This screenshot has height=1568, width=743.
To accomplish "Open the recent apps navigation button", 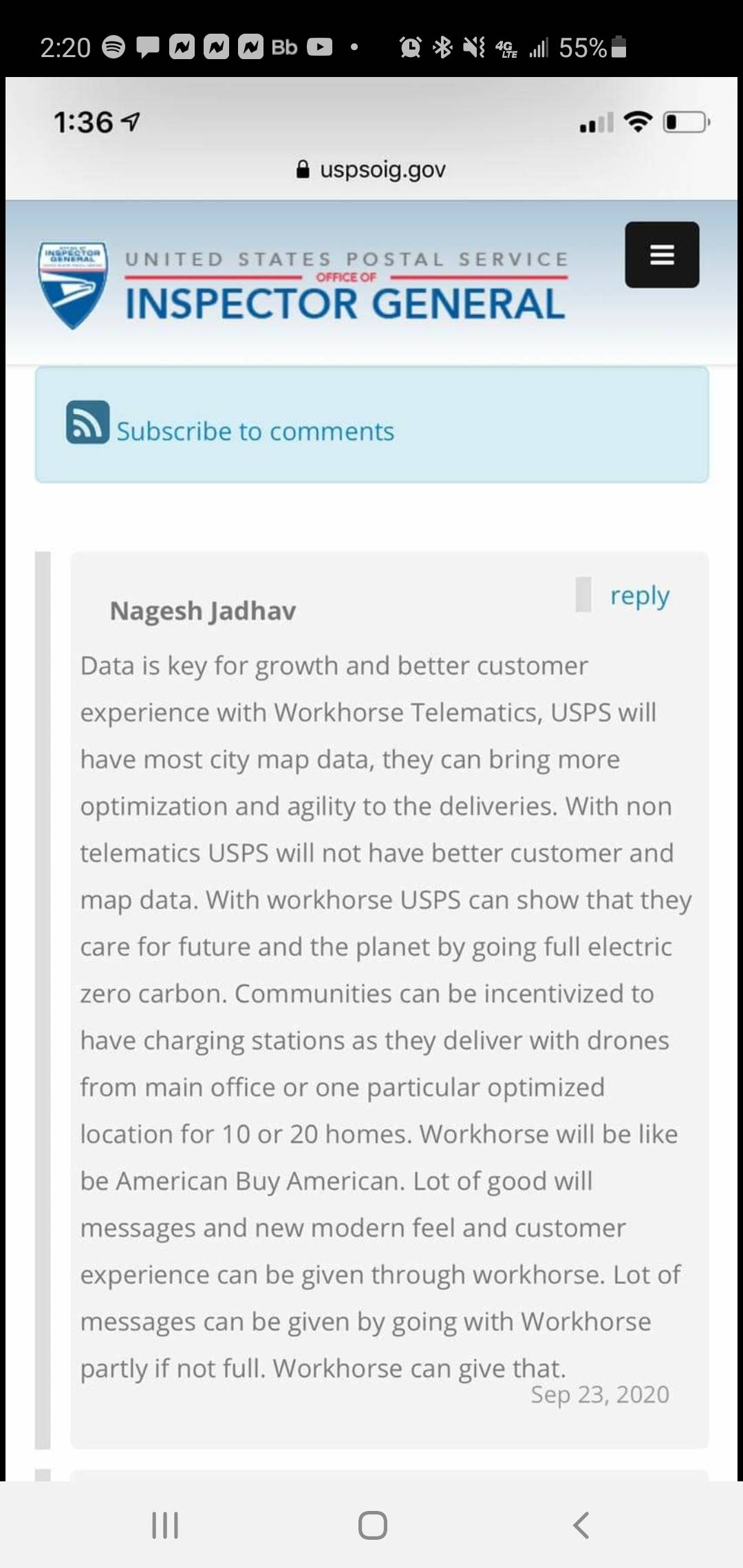I will tap(165, 1525).
